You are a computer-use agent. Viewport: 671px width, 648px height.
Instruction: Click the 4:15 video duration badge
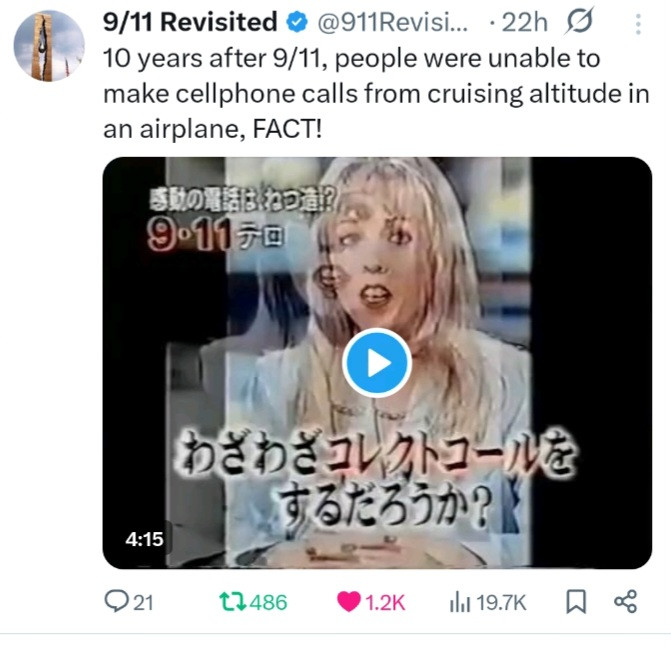coord(144,539)
